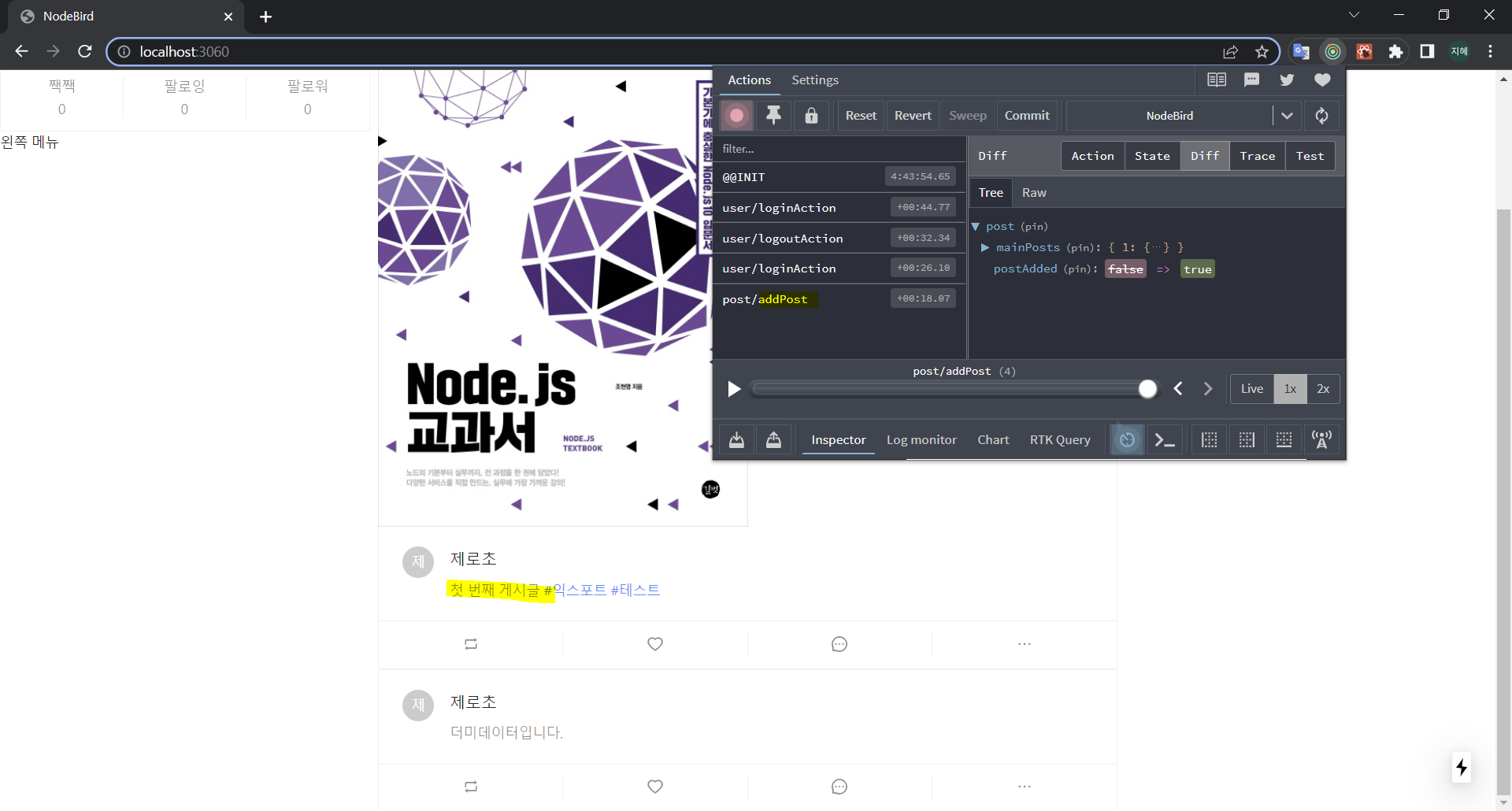The image size is (1512, 811).
Task: Dock DevTools to bottom window icon
Action: pyautogui.click(x=1284, y=440)
